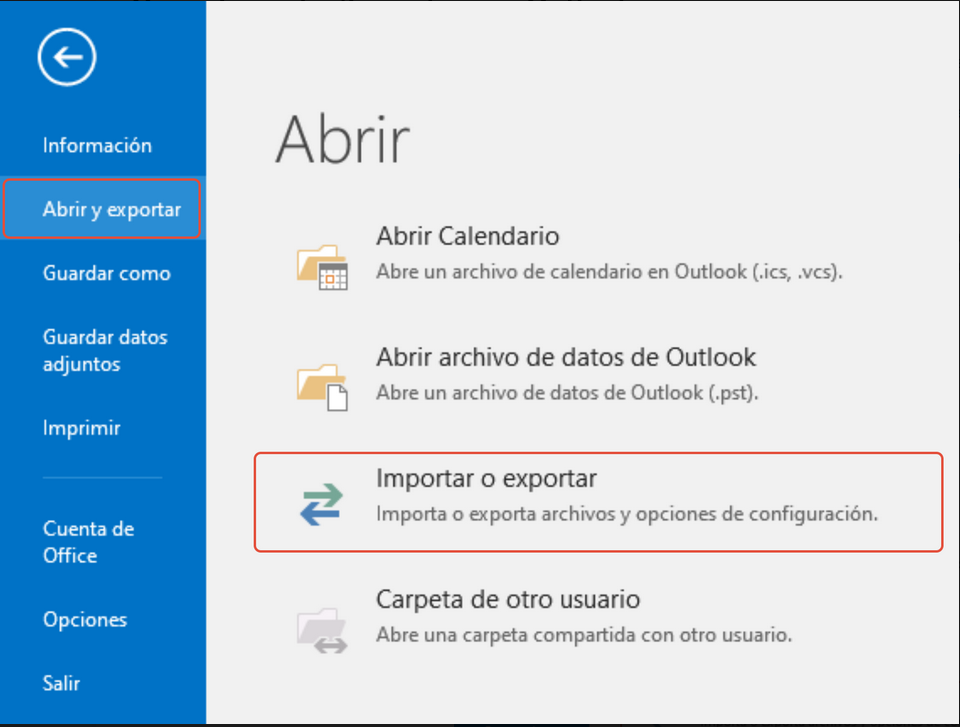Image resolution: width=960 pixels, height=727 pixels.
Task: Click description 'Abre una carpeta compartida'
Action: click(584, 635)
